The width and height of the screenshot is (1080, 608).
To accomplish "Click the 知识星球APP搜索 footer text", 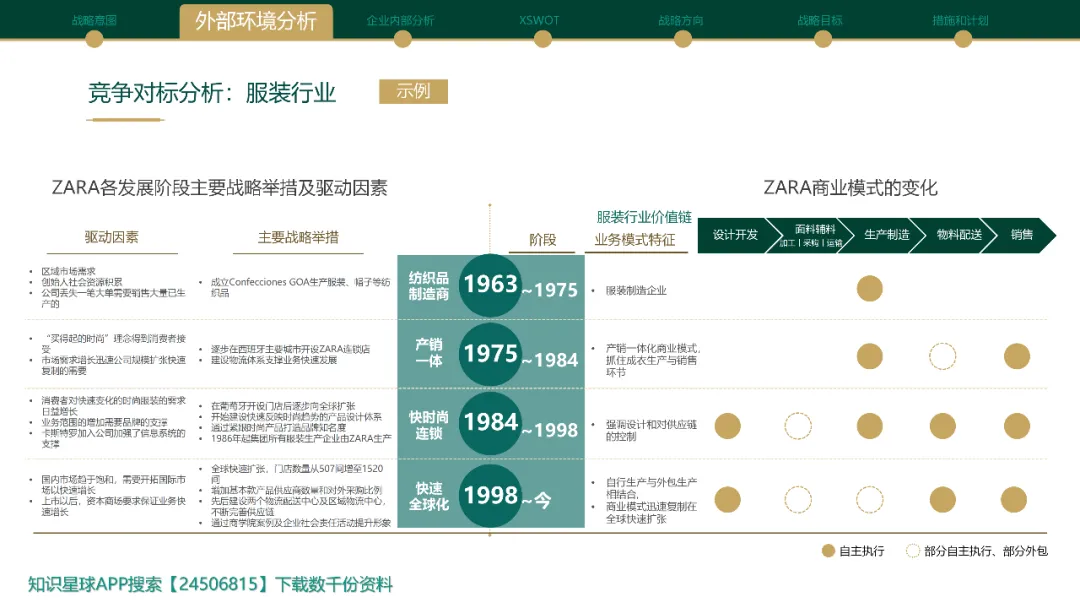I will [210, 585].
